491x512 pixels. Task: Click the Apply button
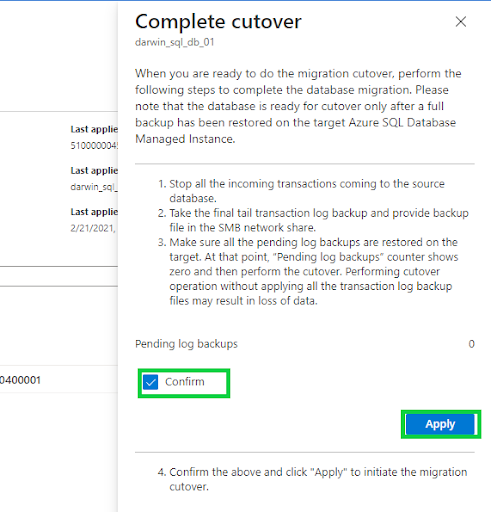pos(440,424)
